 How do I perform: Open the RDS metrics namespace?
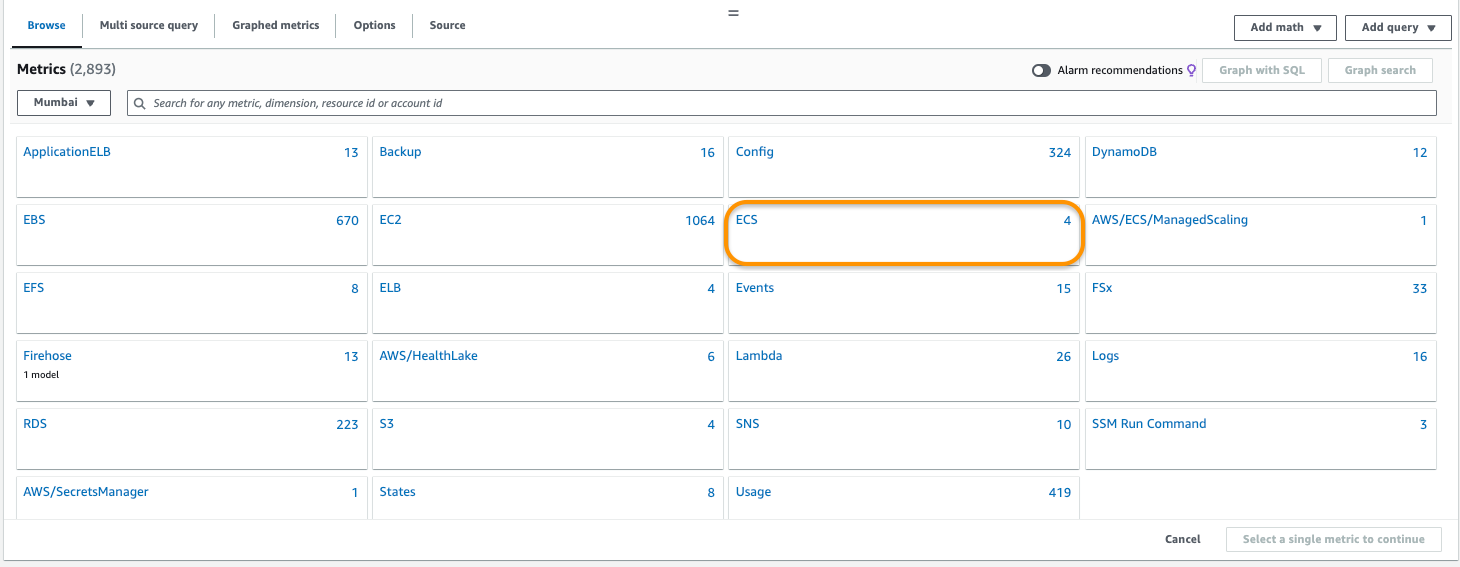coord(192,439)
